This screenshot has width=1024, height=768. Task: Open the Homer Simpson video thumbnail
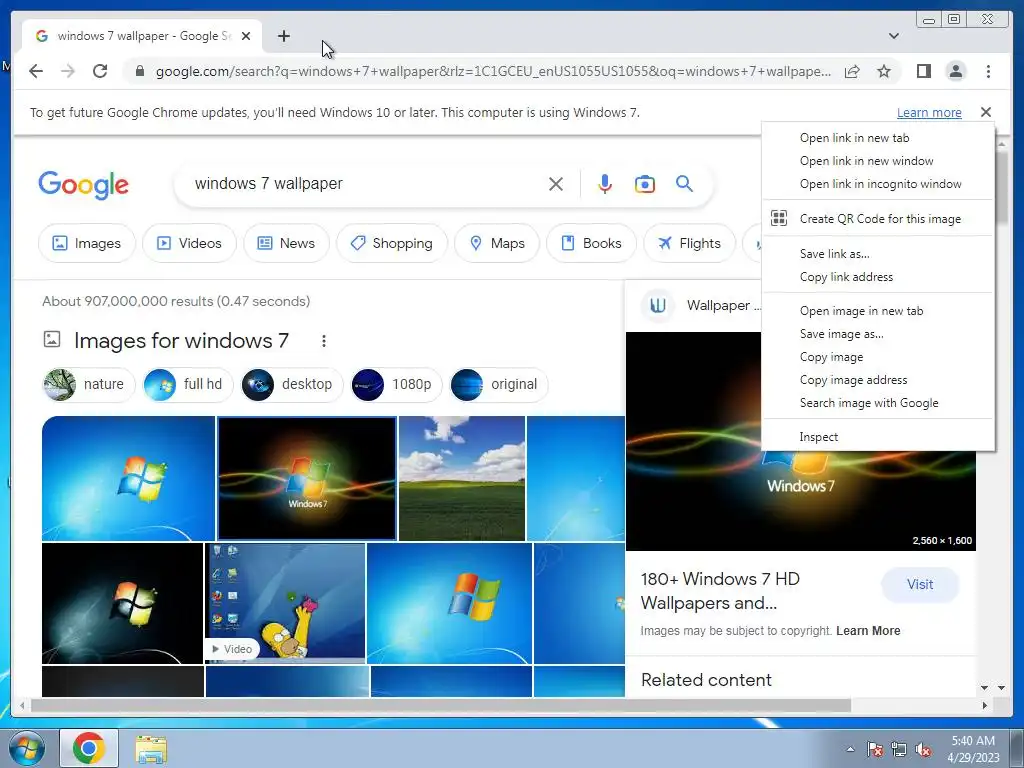(x=285, y=603)
